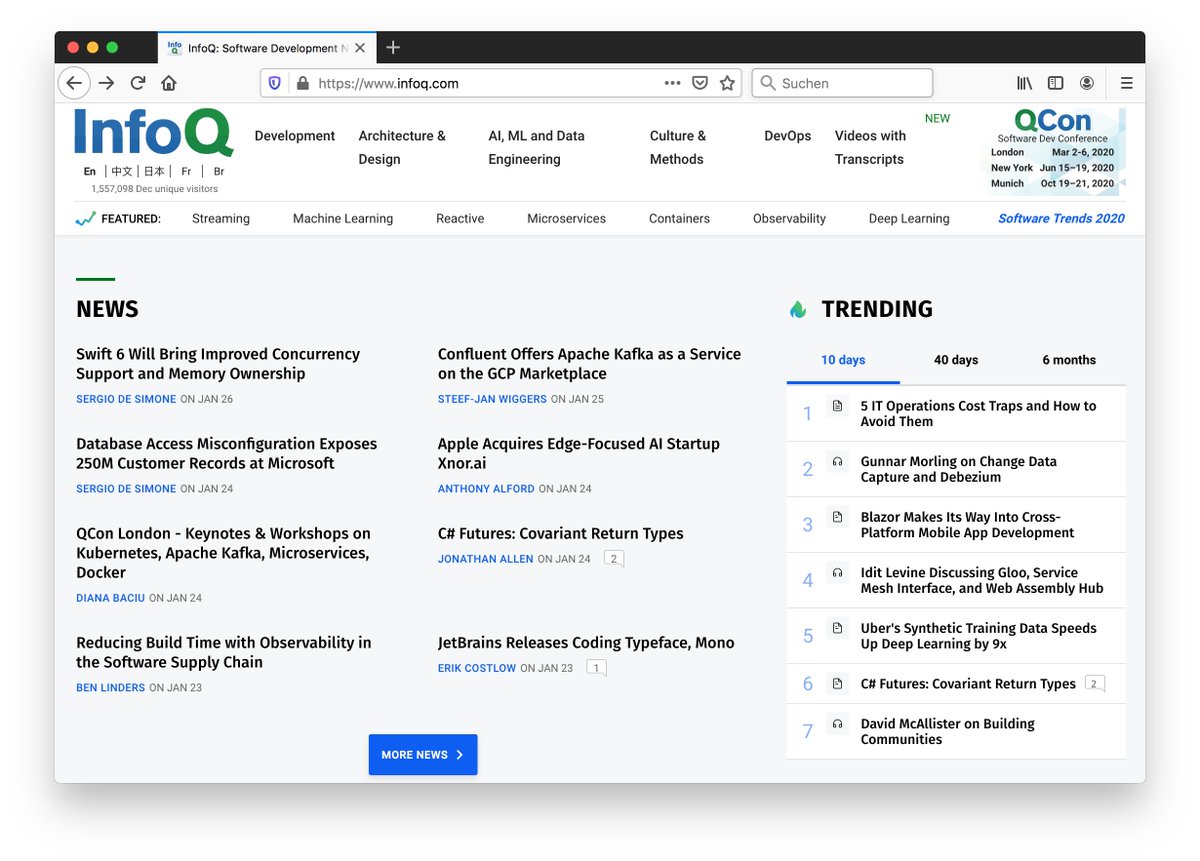Click podcast icon beside David McAllister item
Image resolution: width=1200 pixels, height=861 pixels.
coord(837,723)
